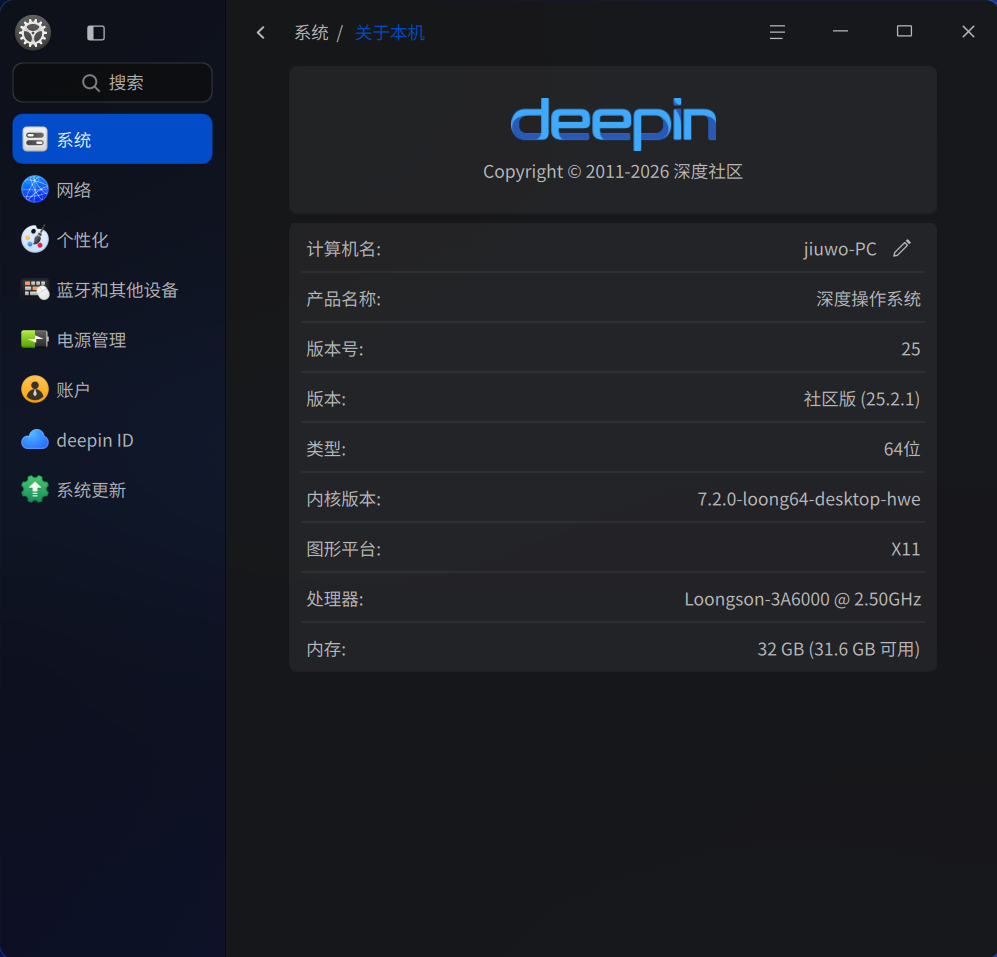Edit the computer name with pencil icon
This screenshot has width=997, height=957.
coord(902,248)
